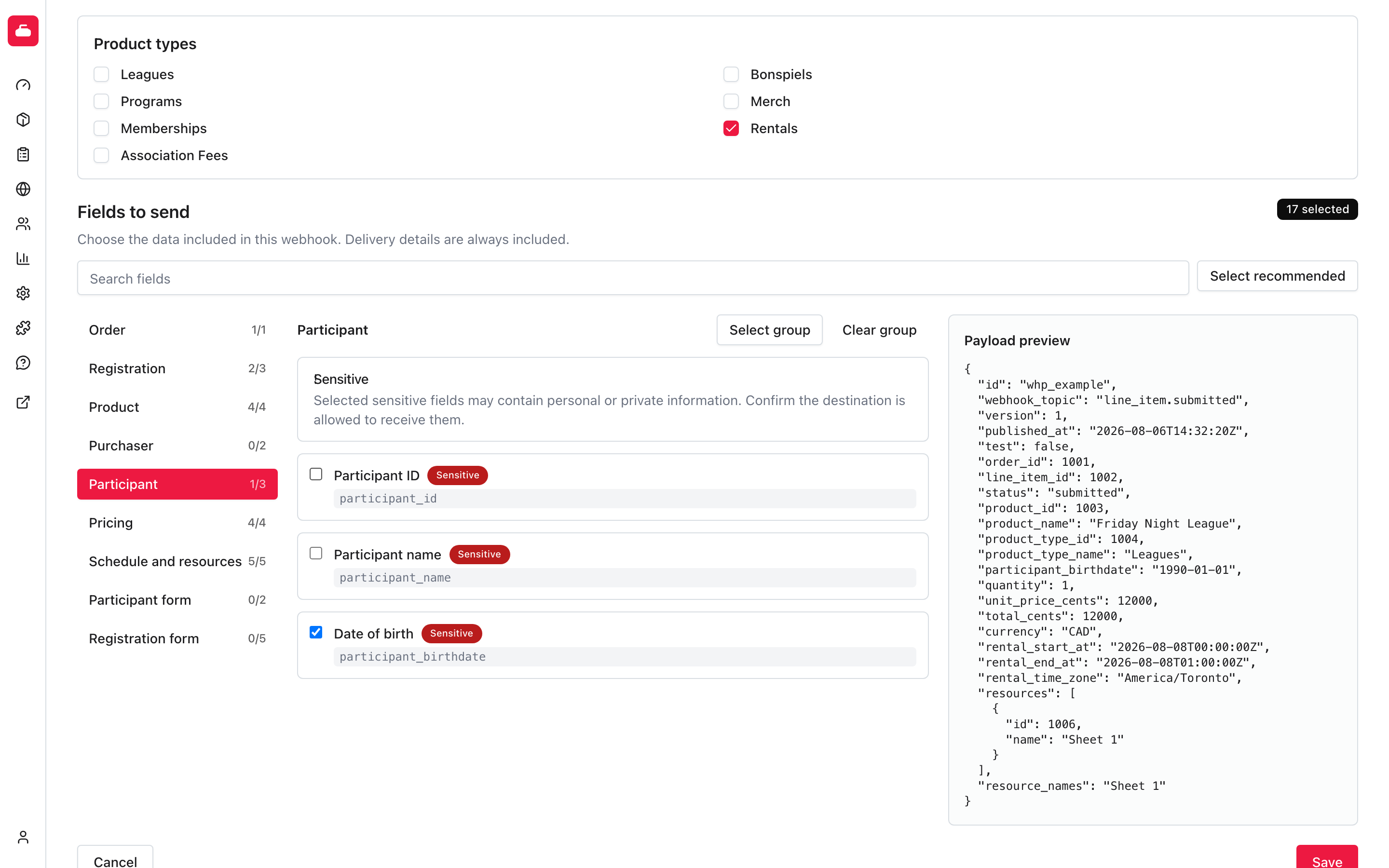Open the bar chart reports icon
The height and width of the screenshot is (868, 1389).
(23, 258)
